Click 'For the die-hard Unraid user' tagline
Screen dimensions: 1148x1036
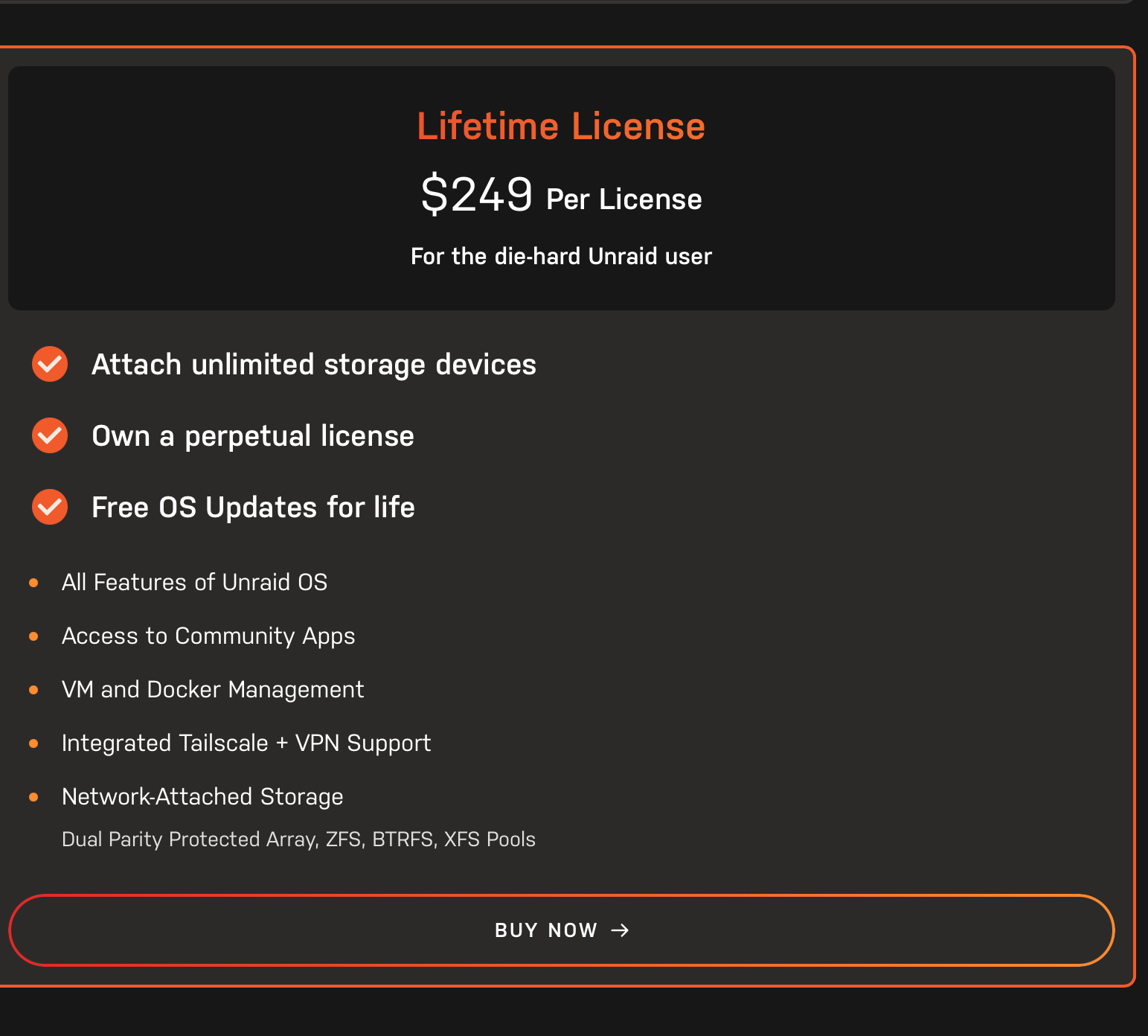561,256
